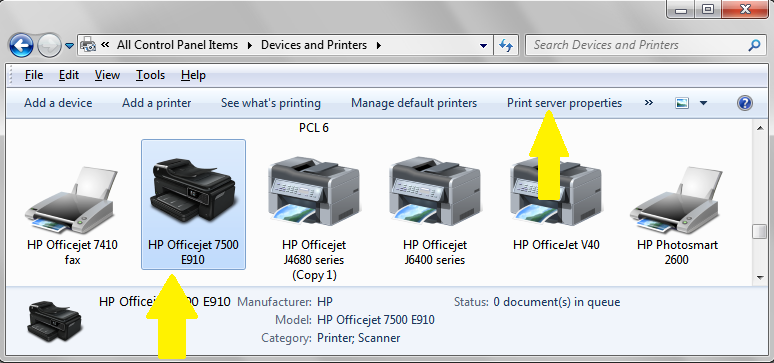This screenshot has height=363, width=774.
Task: Open the view options dropdown arrow
Action: click(x=703, y=103)
